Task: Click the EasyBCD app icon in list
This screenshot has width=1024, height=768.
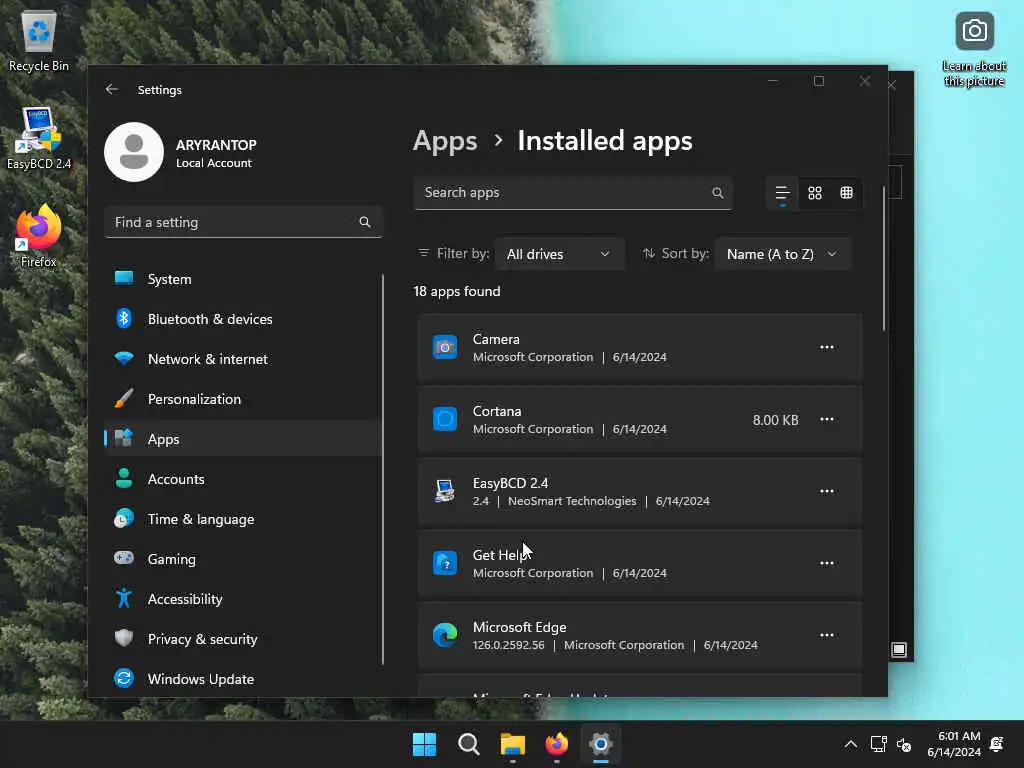Action: tap(445, 491)
